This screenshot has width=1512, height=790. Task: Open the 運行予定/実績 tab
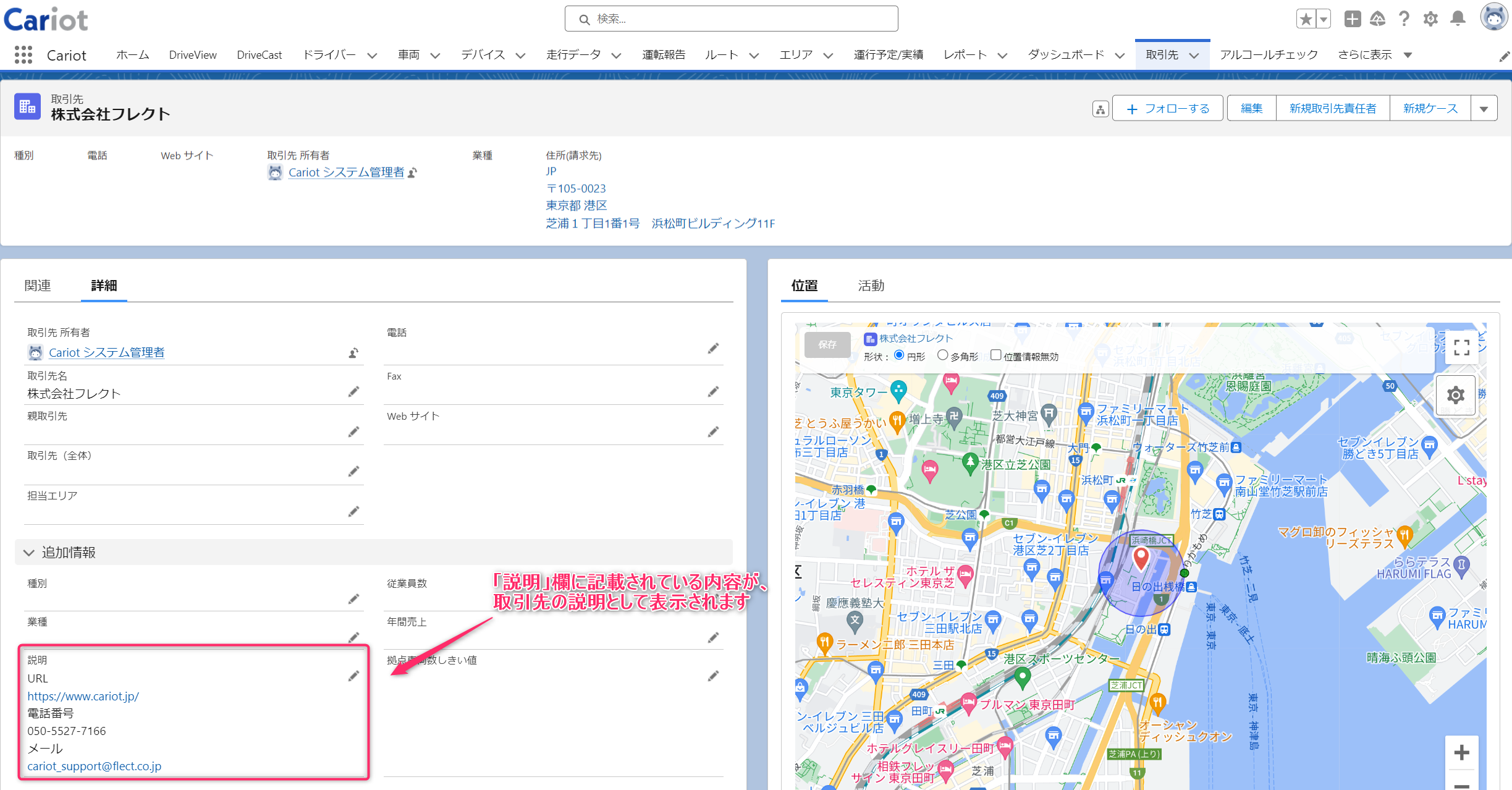pyautogui.click(x=888, y=55)
